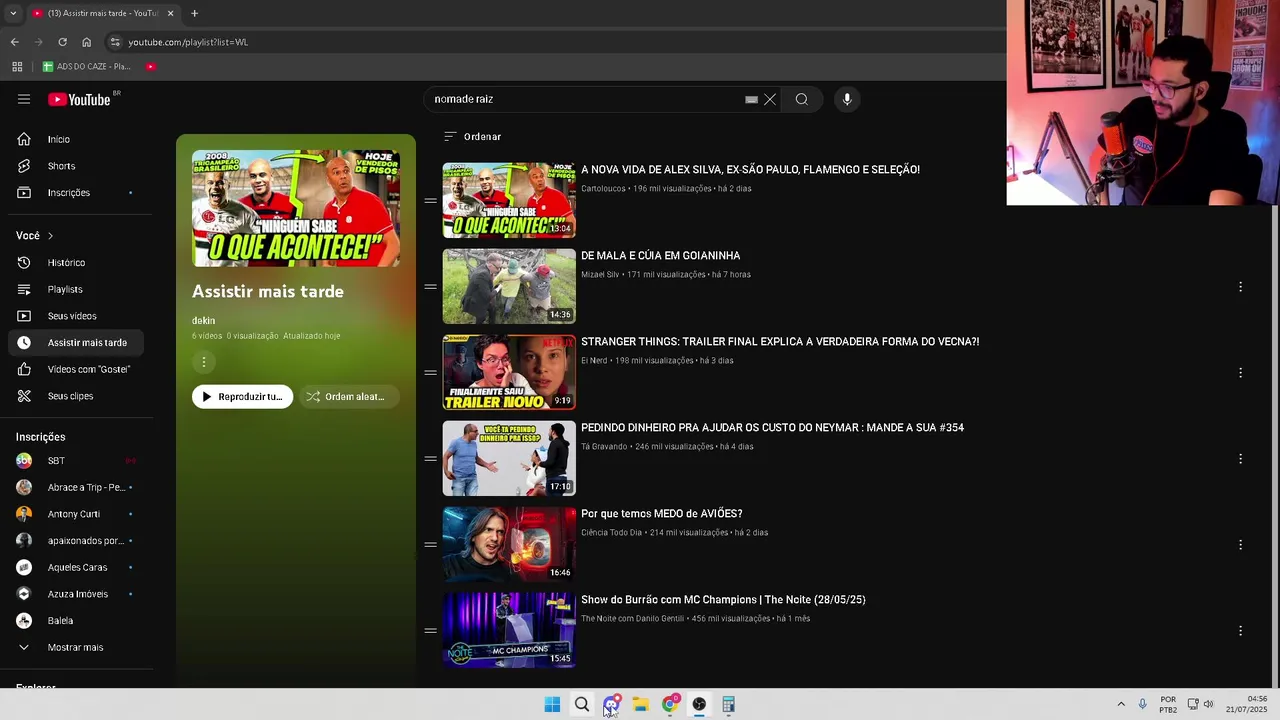Image resolution: width=1280 pixels, height=720 pixels.
Task: Open the SBT channel subscription
Action: pyautogui.click(x=76, y=460)
